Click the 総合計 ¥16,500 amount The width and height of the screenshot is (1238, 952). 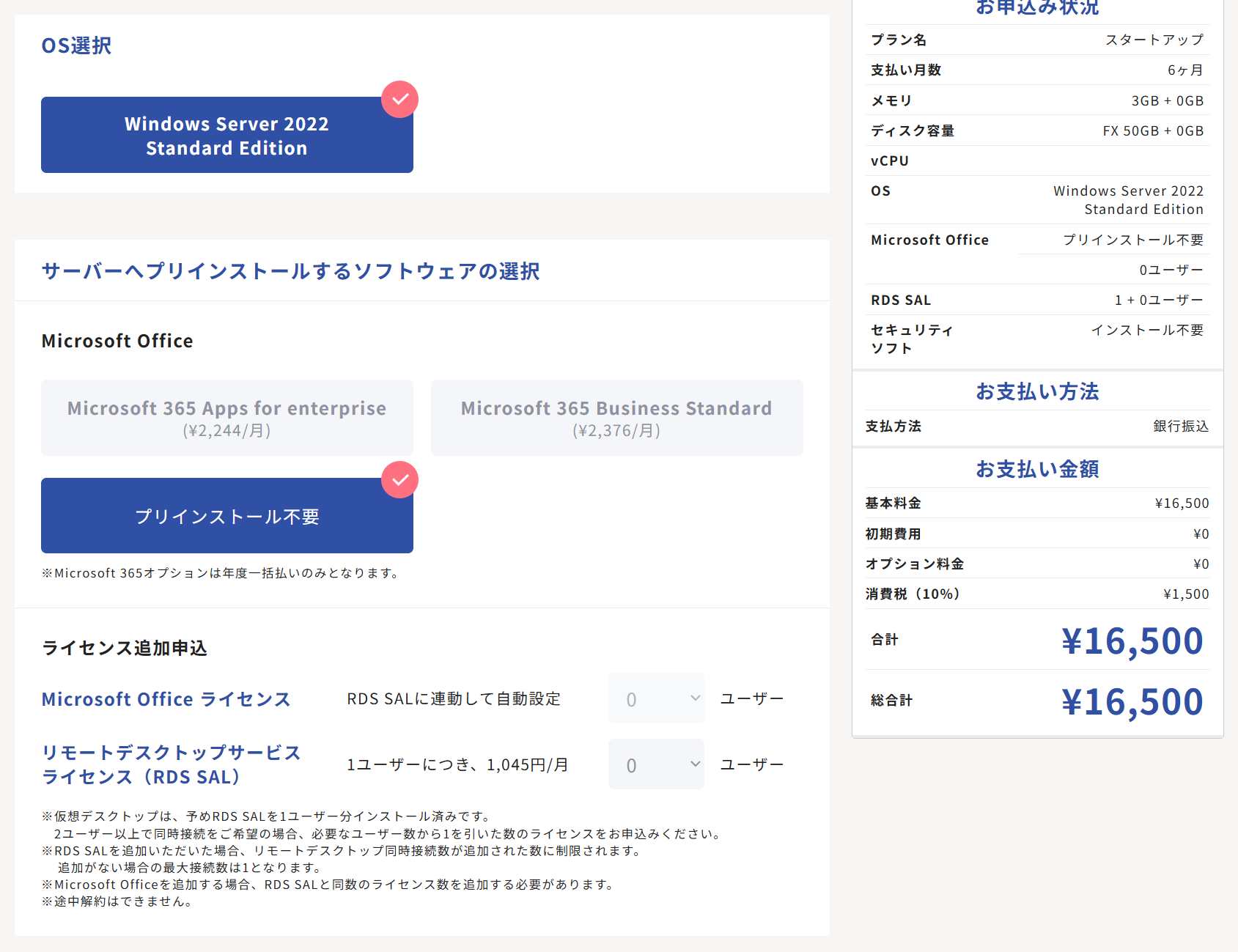(1132, 701)
